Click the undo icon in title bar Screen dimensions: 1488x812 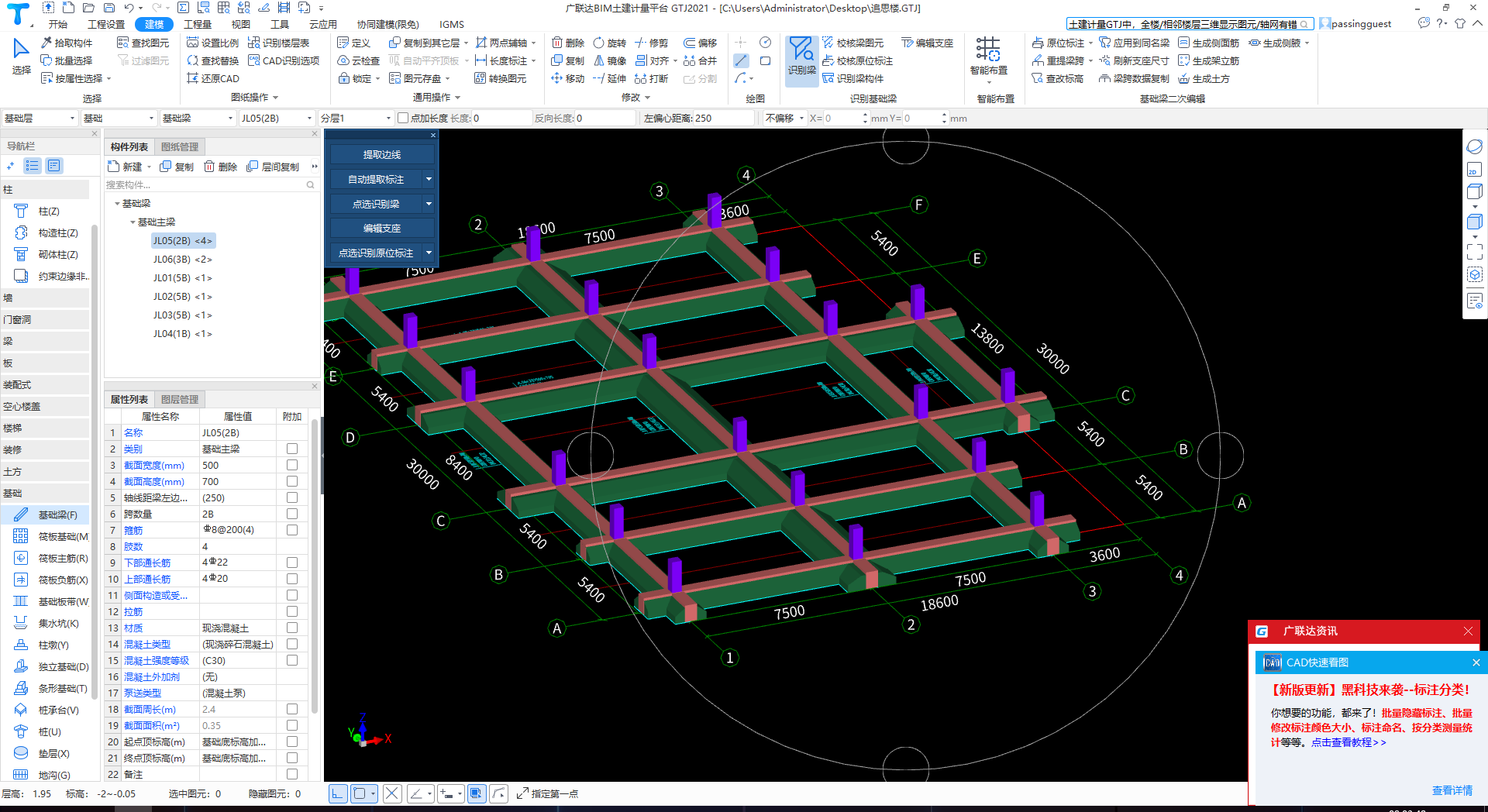pos(129,8)
